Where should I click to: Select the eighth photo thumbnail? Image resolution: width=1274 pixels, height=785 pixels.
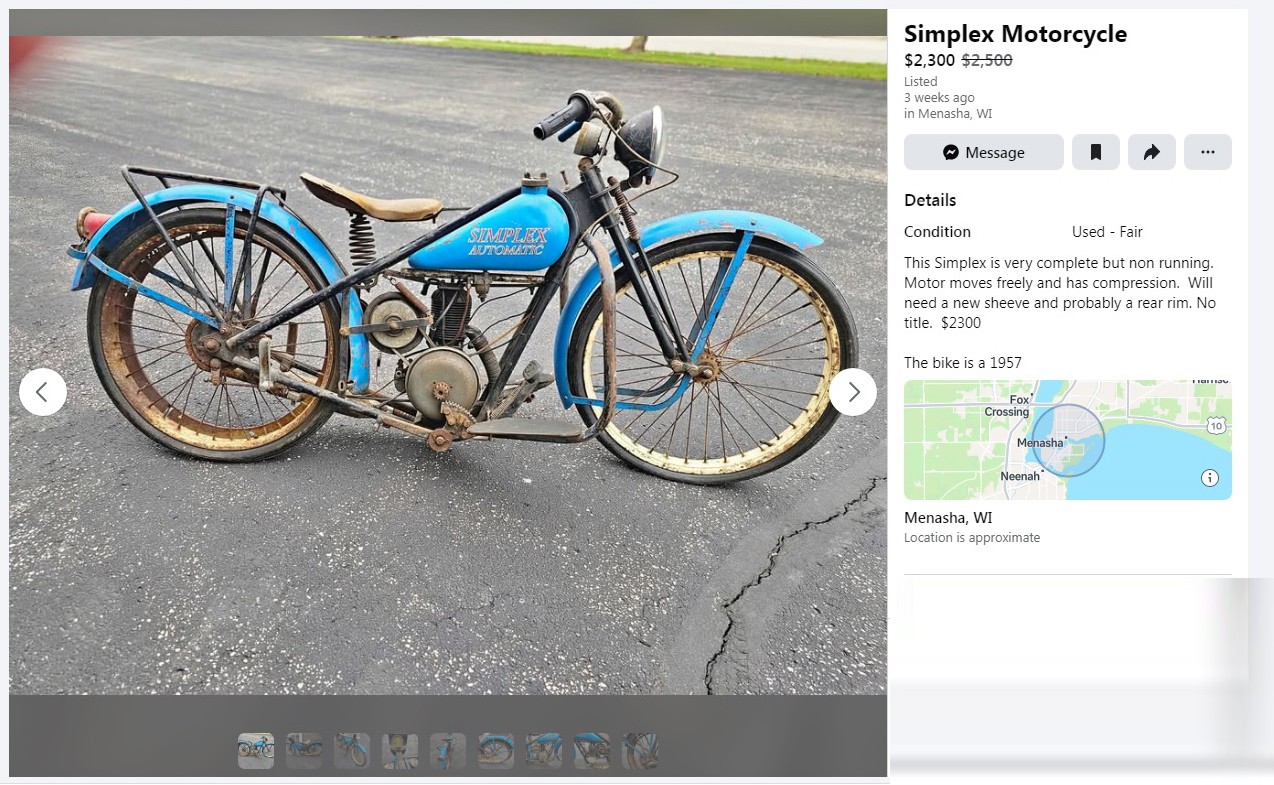point(592,751)
